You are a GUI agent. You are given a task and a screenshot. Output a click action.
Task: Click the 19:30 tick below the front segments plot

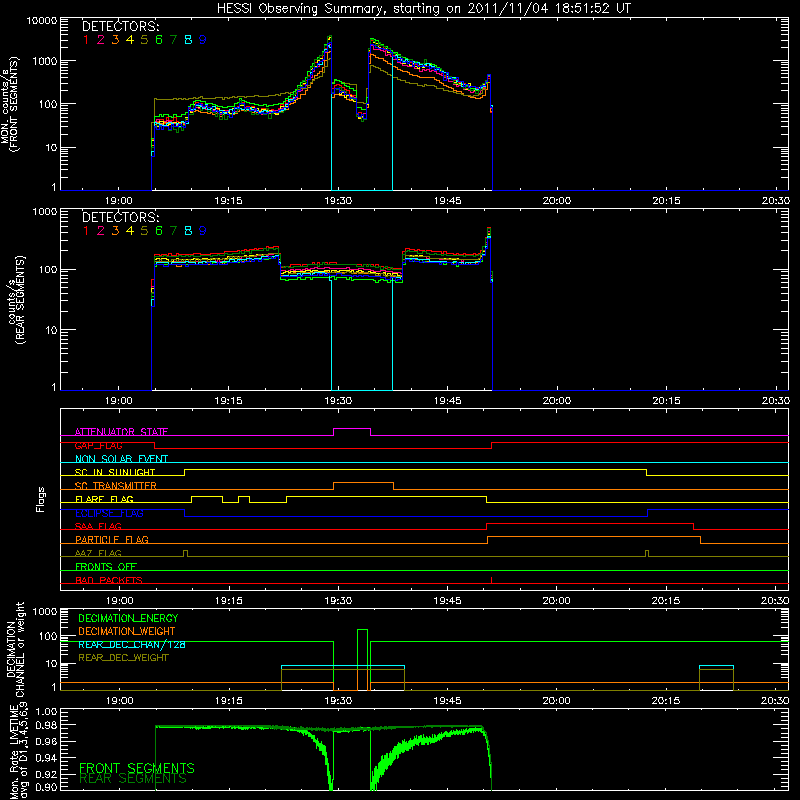[x=338, y=201]
